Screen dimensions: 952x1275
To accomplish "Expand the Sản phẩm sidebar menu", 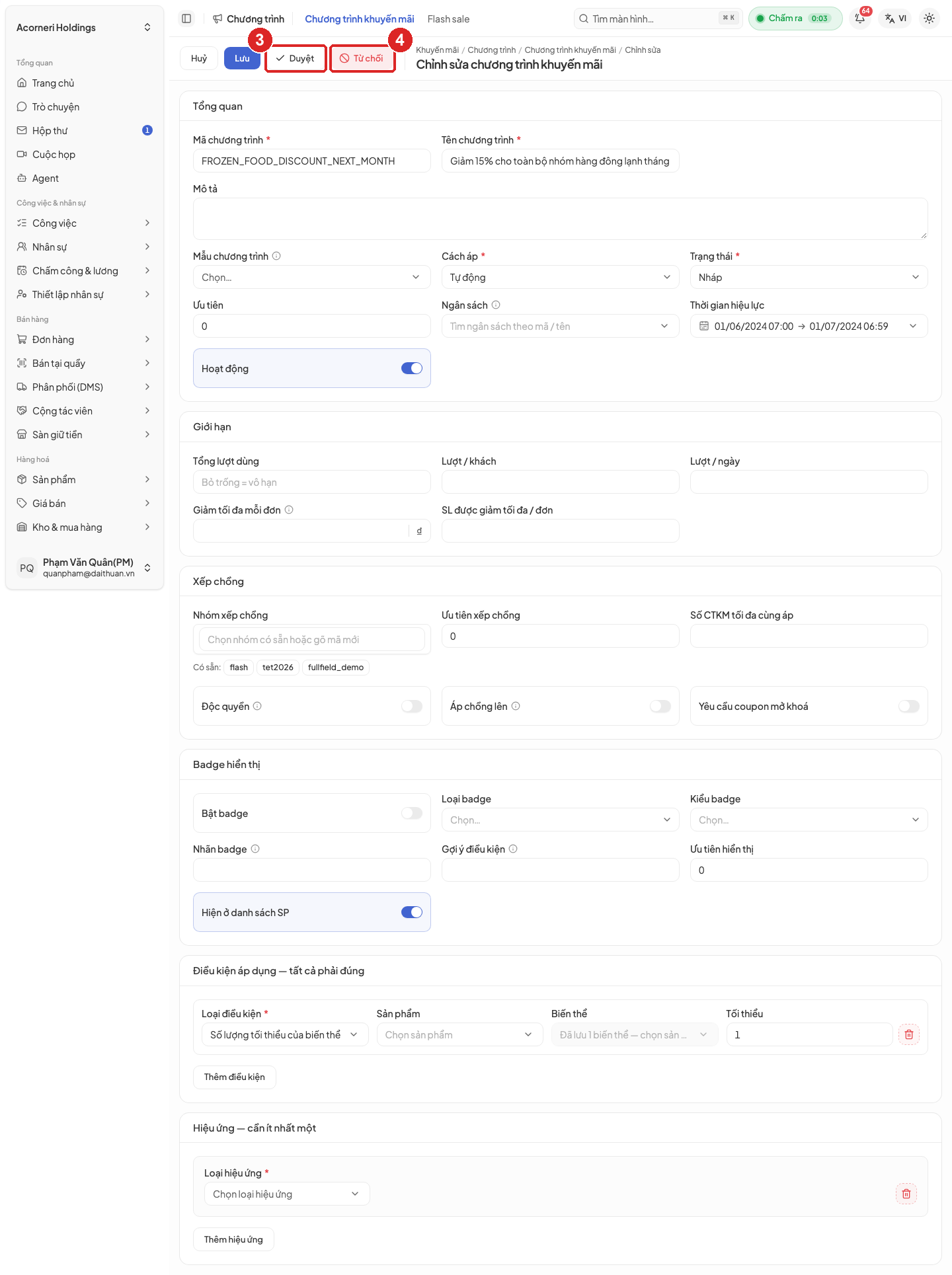I will pos(85,480).
